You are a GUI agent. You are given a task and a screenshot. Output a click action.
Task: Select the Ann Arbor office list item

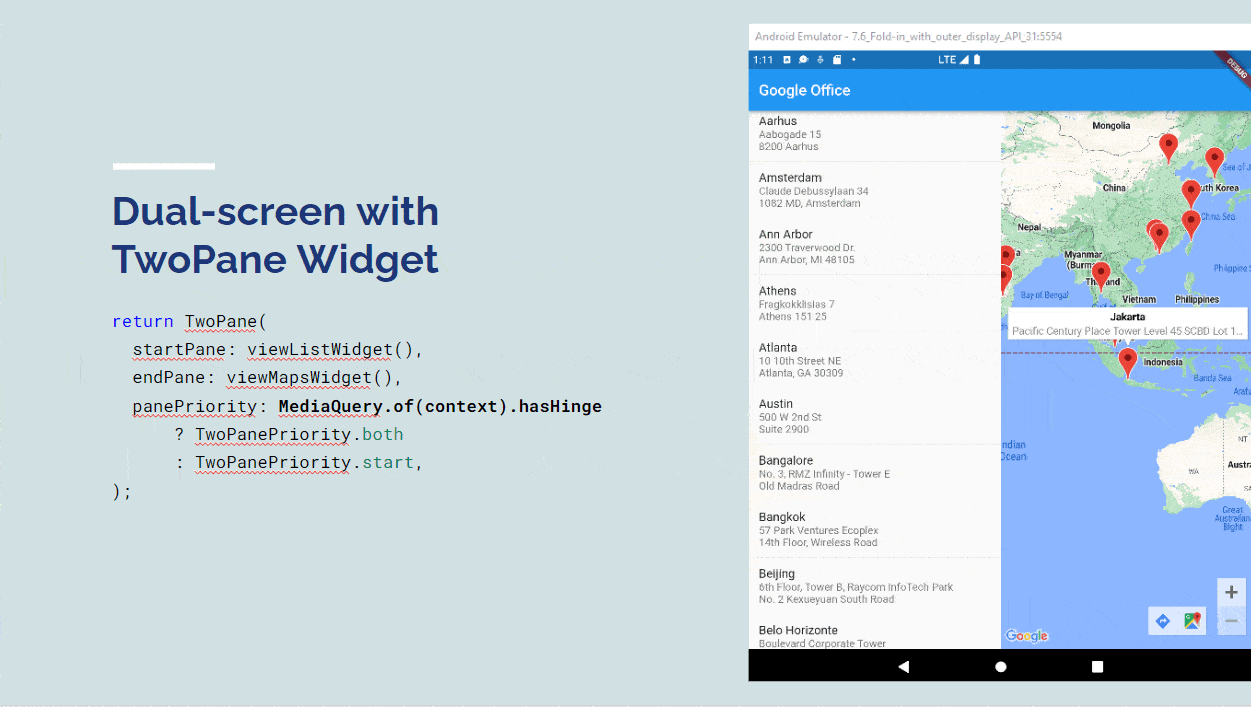click(875, 247)
